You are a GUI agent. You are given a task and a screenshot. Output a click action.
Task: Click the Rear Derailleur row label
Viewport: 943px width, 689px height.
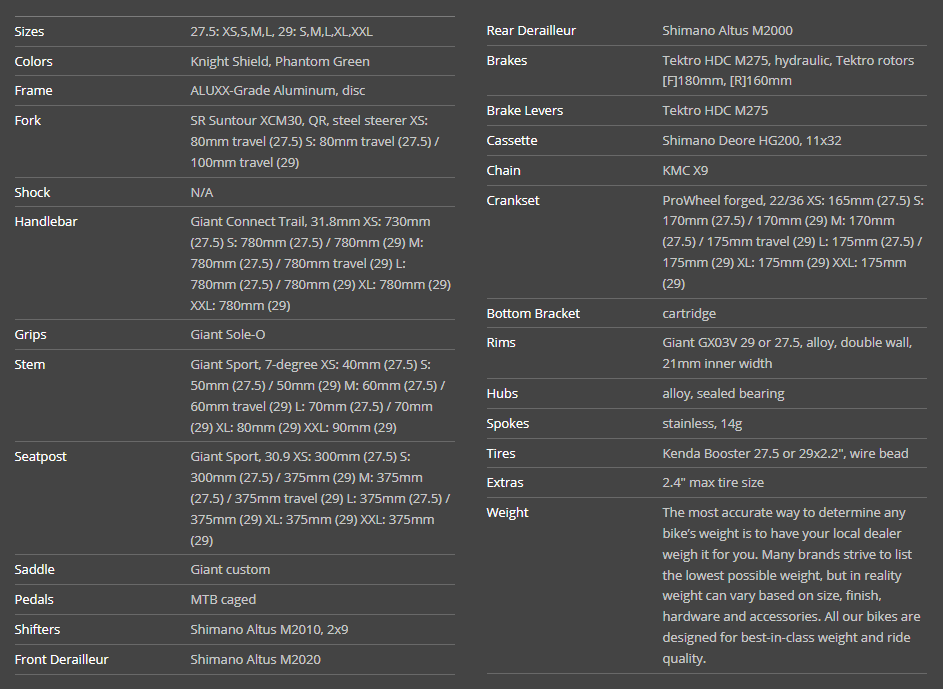(531, 31)
